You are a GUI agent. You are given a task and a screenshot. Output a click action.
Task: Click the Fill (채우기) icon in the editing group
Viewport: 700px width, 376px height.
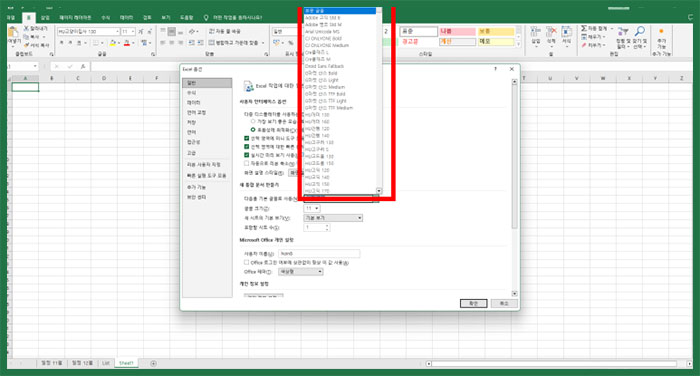click(584, 37)
